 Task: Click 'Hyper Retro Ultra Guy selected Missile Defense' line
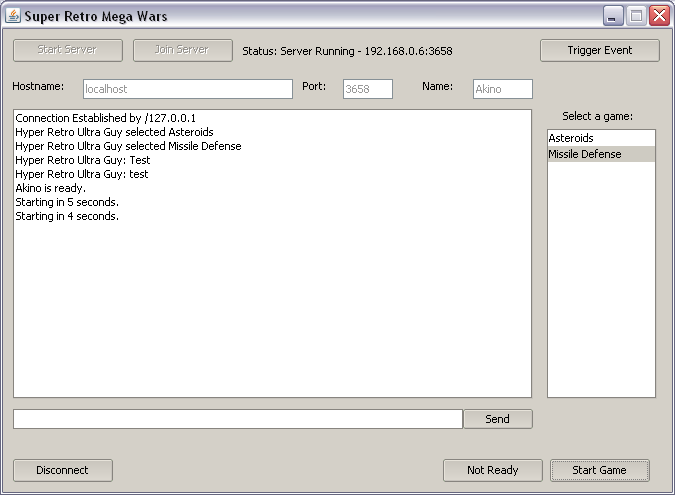(128, 146)
